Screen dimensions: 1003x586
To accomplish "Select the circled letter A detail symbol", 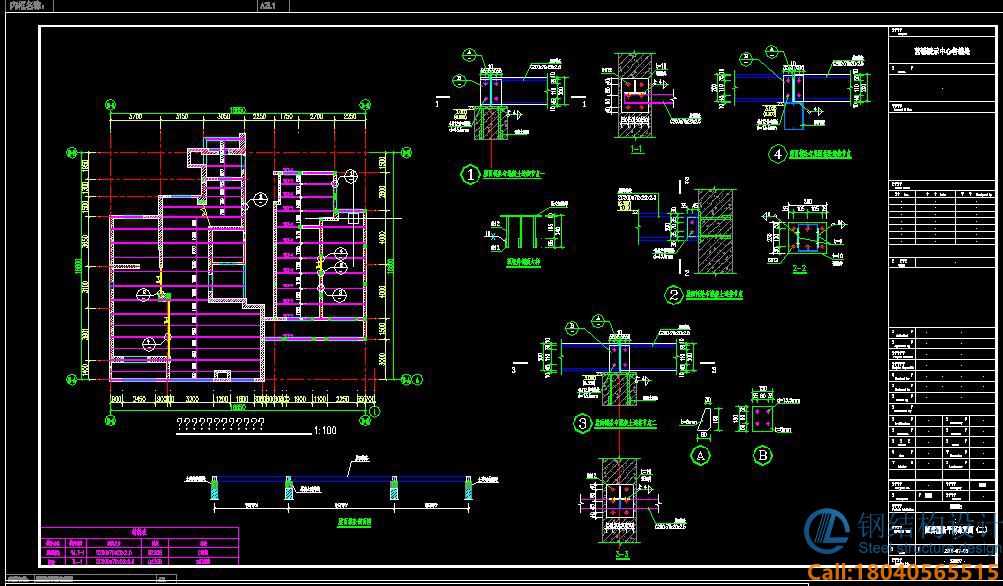I will tap(701, 453).
